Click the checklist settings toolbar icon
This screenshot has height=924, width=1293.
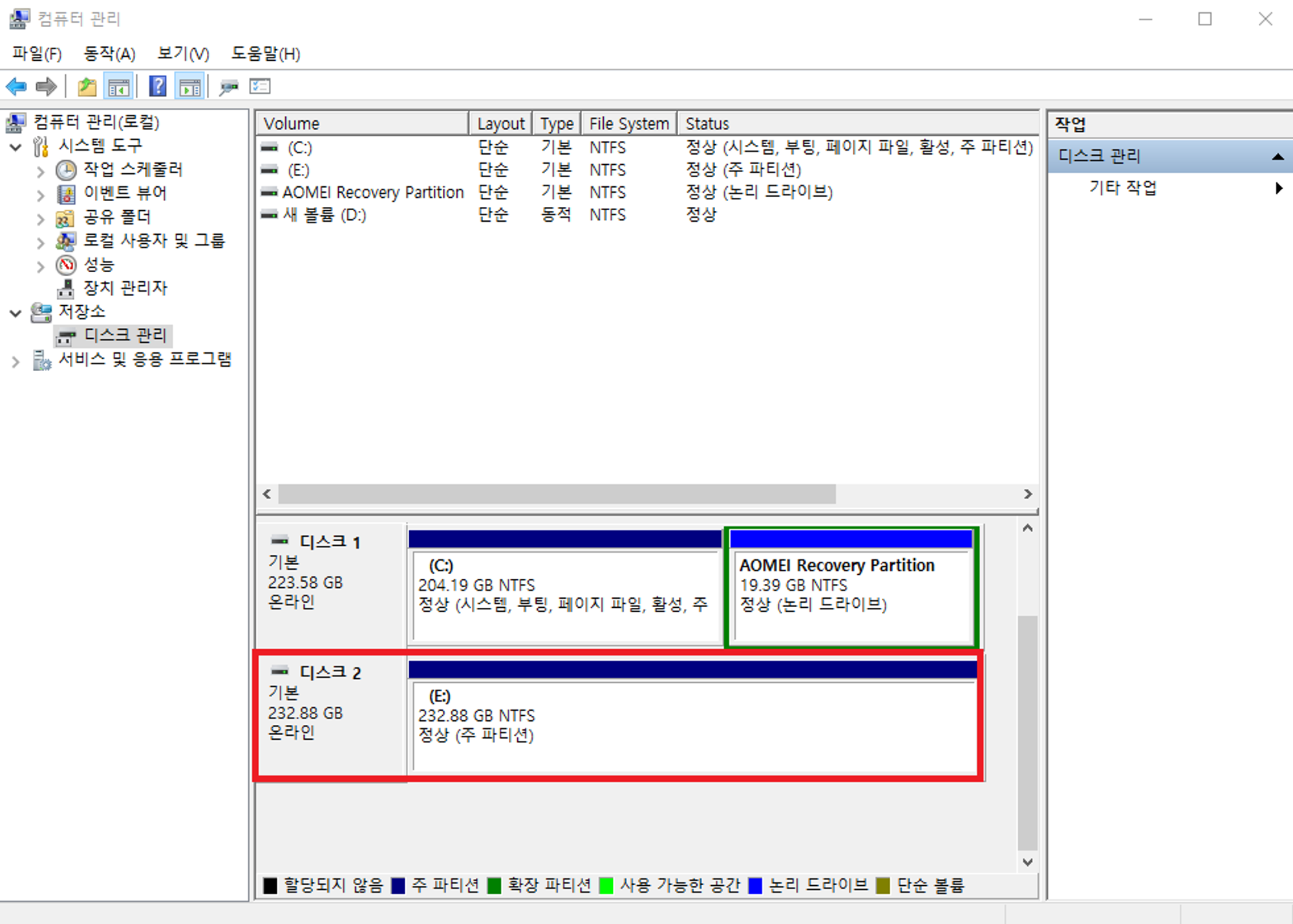pos(260,87)
